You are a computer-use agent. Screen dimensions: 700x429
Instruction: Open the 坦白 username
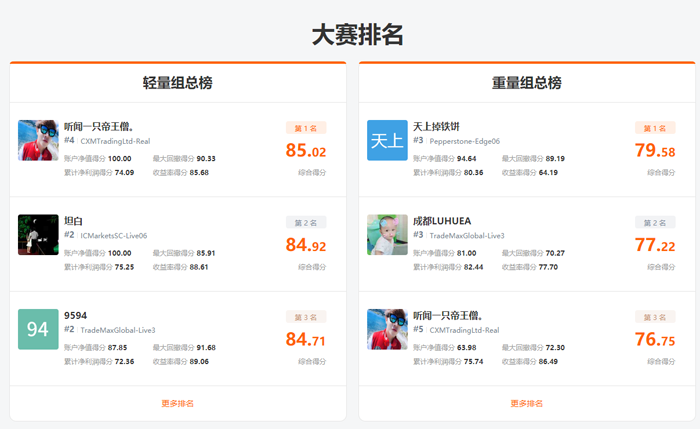[x=73, y=221]
